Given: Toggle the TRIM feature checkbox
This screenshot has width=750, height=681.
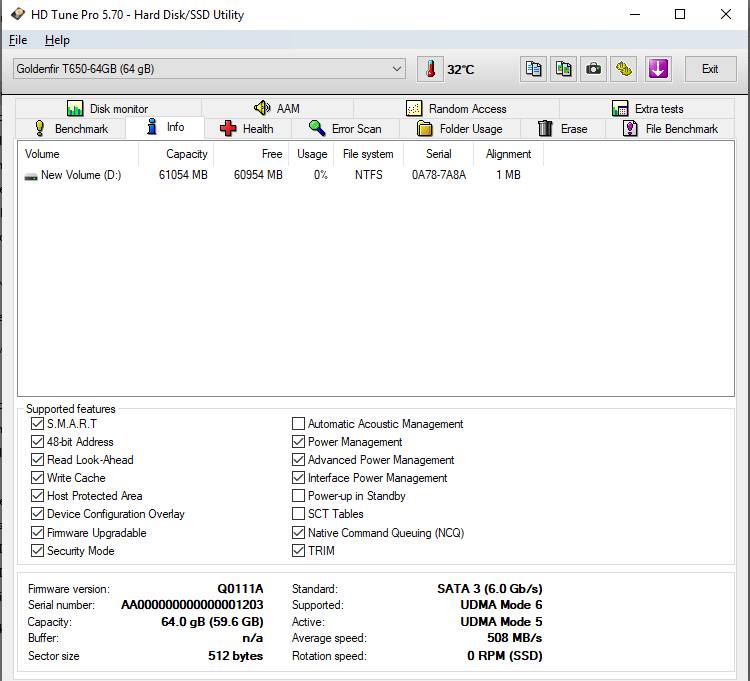Looking at the screenshot, I should pyautogui.click(x=299, y=551).
